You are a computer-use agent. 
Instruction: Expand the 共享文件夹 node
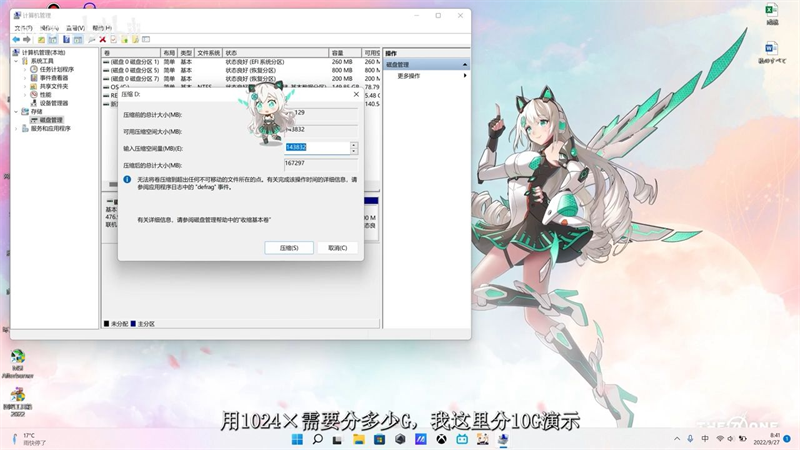pyautogui.click(x=25, y=86)
